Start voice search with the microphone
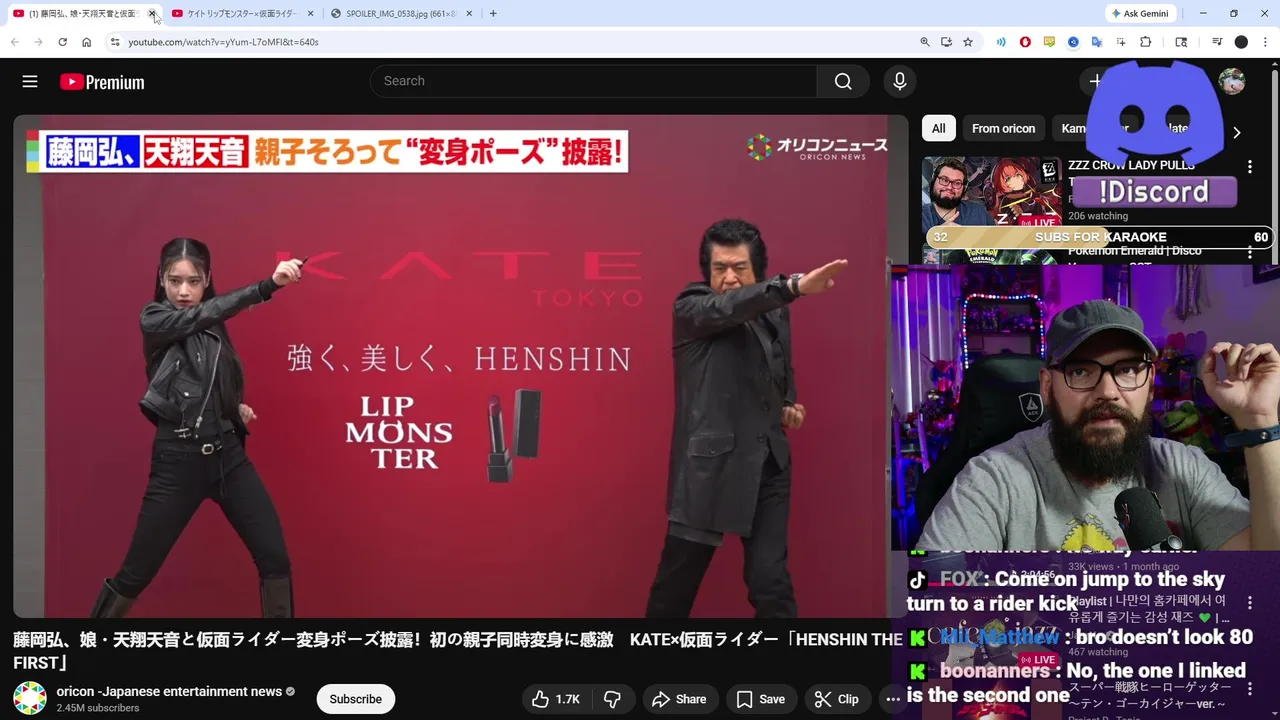 coord(900,81)
